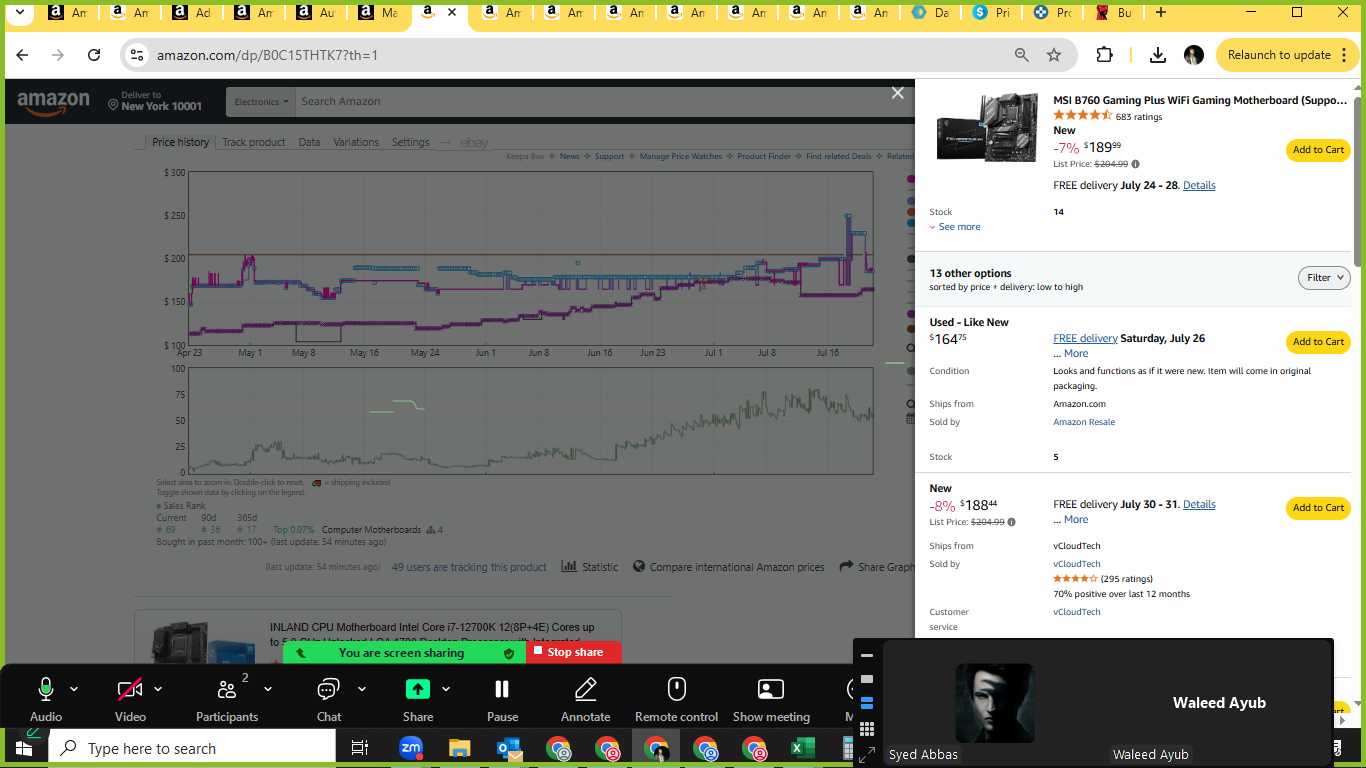Add the Used - Like New offer to cart
1366x768 pixels.
[1318, 342]
